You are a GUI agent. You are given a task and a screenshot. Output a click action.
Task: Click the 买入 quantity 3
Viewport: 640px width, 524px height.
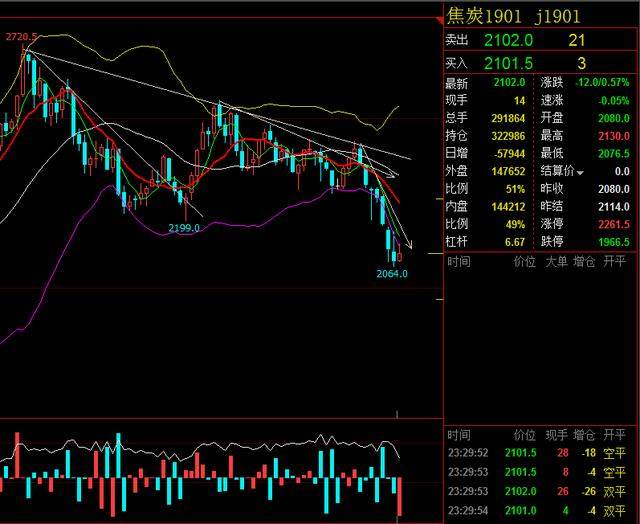point(582,63)
